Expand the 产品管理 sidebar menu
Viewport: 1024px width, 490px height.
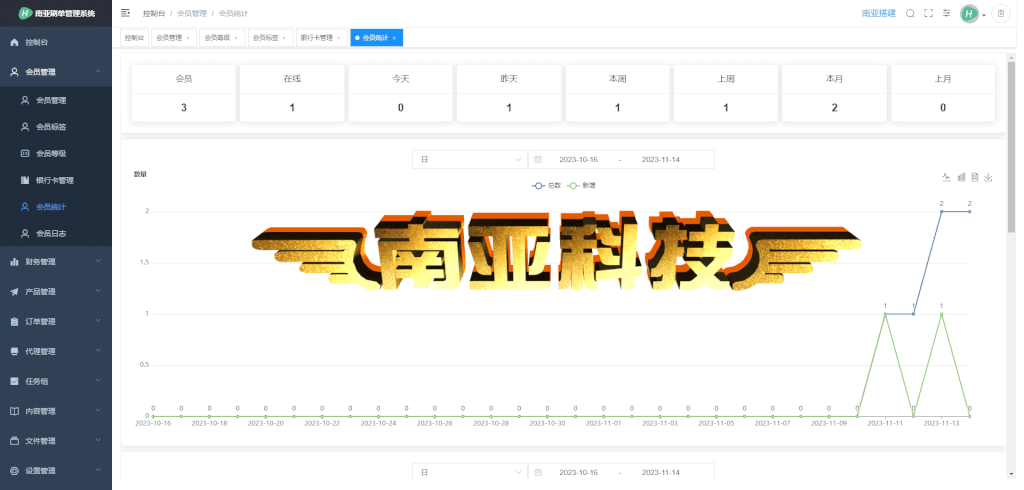[x=56, y=291]
